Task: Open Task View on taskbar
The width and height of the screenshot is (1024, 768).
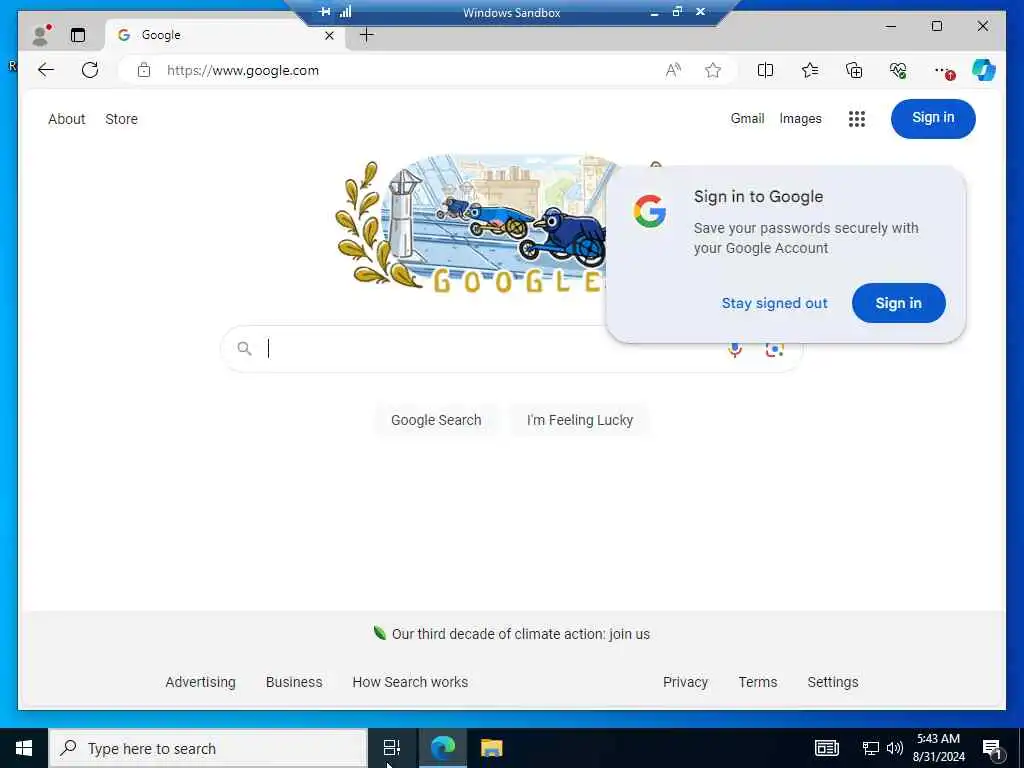Action: [392, 748]
